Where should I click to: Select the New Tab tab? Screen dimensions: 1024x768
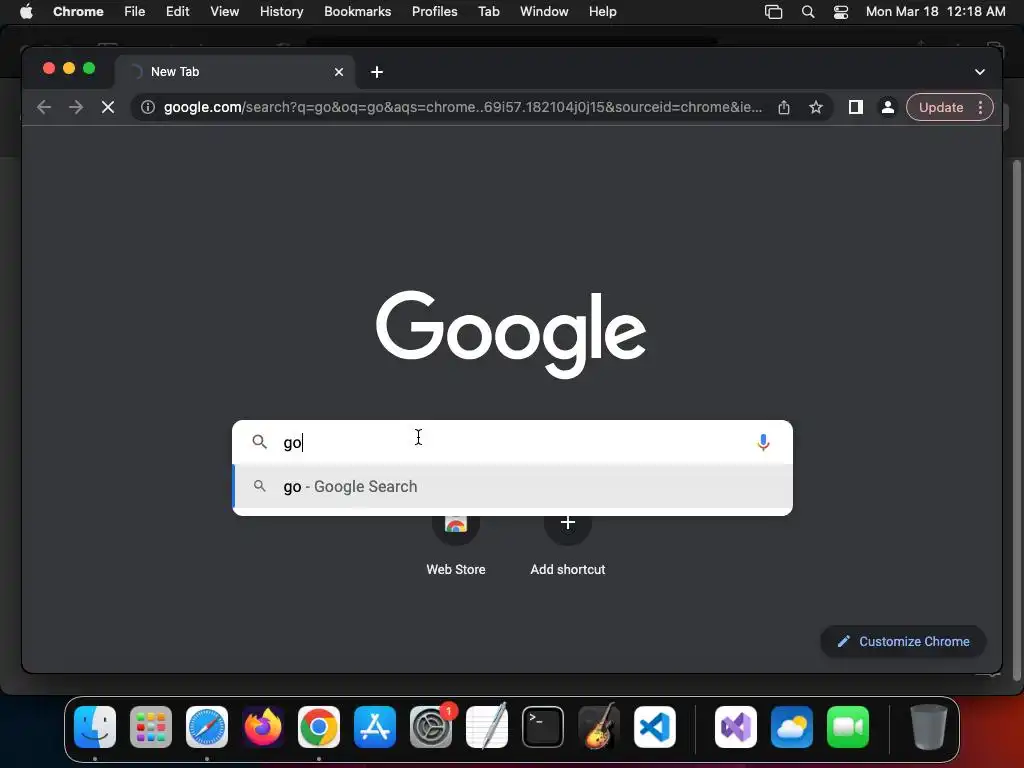234,72
